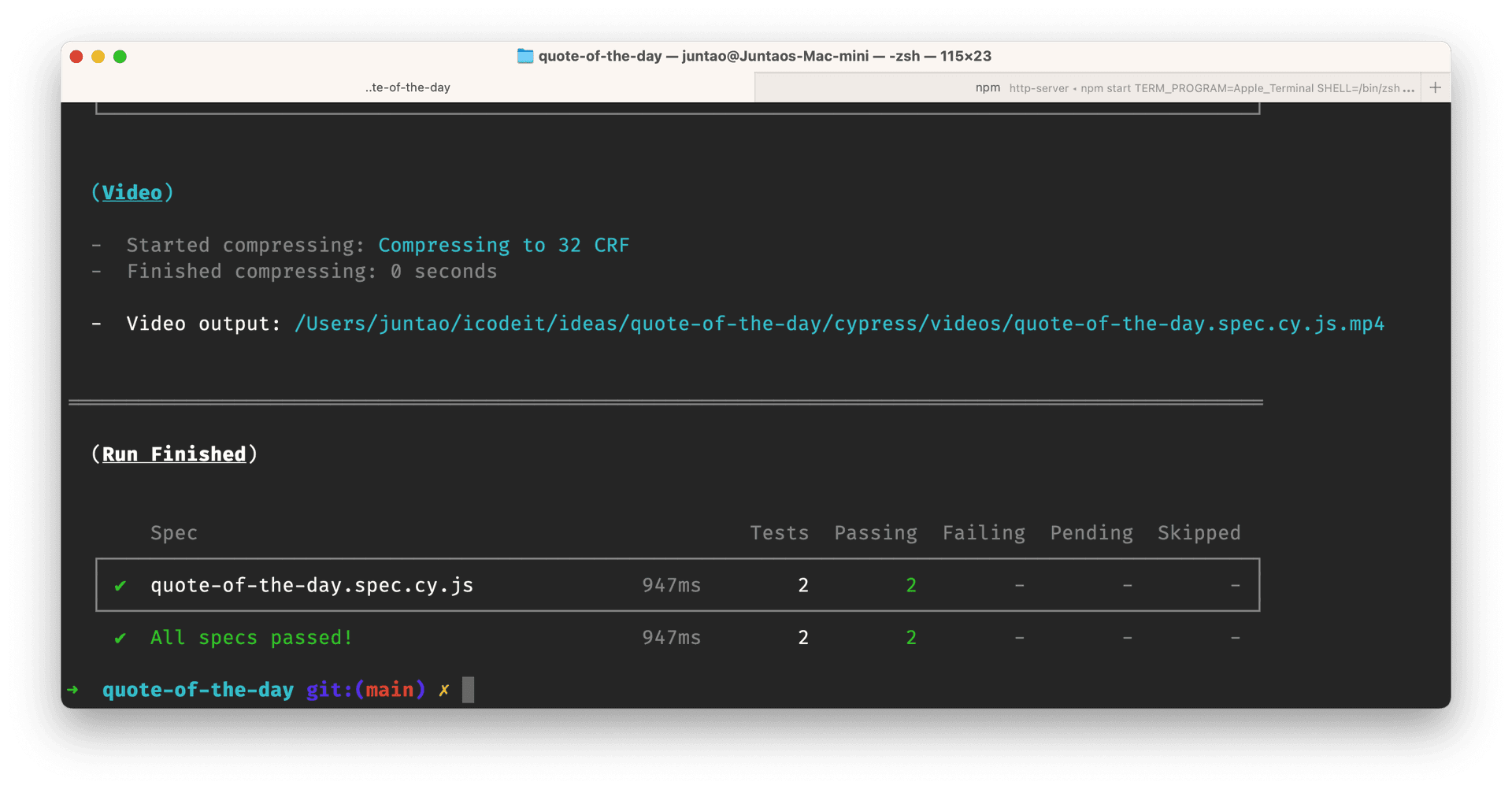The height and width of the screenshot is (789, 1512).
Task: Click the folder proxy icon in title bar
Action: point(524,56)
